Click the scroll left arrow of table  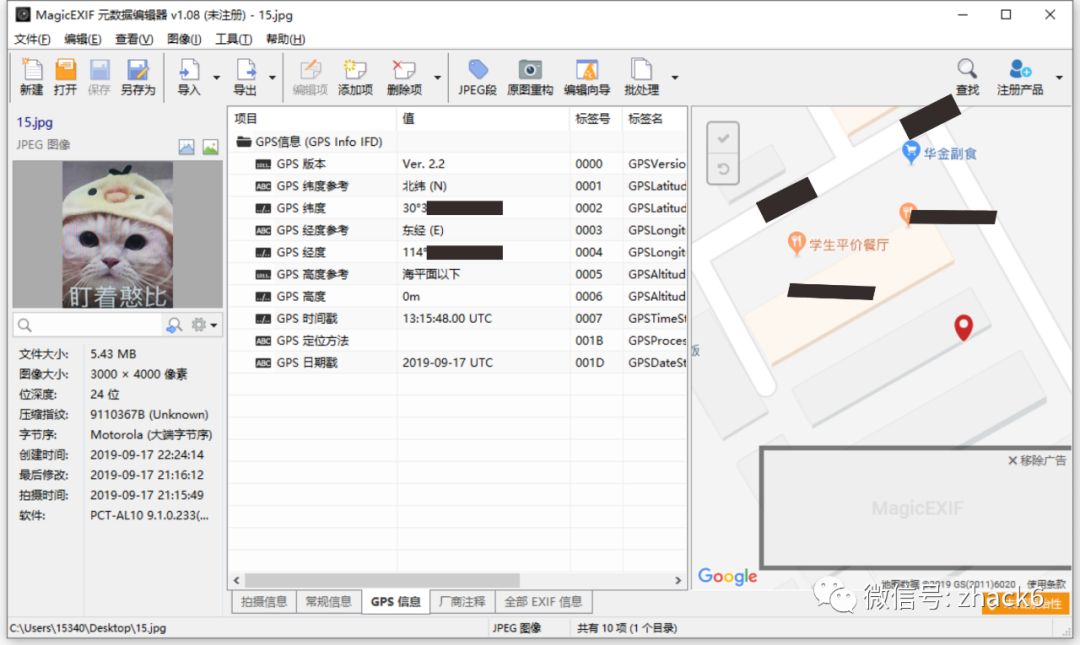(236, 580)
